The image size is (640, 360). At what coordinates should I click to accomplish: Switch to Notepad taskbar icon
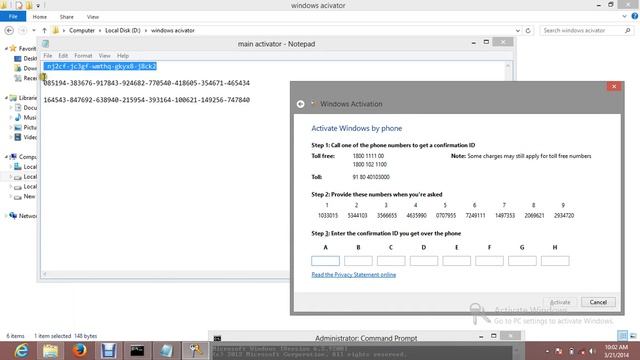click(x=167, y=351)
